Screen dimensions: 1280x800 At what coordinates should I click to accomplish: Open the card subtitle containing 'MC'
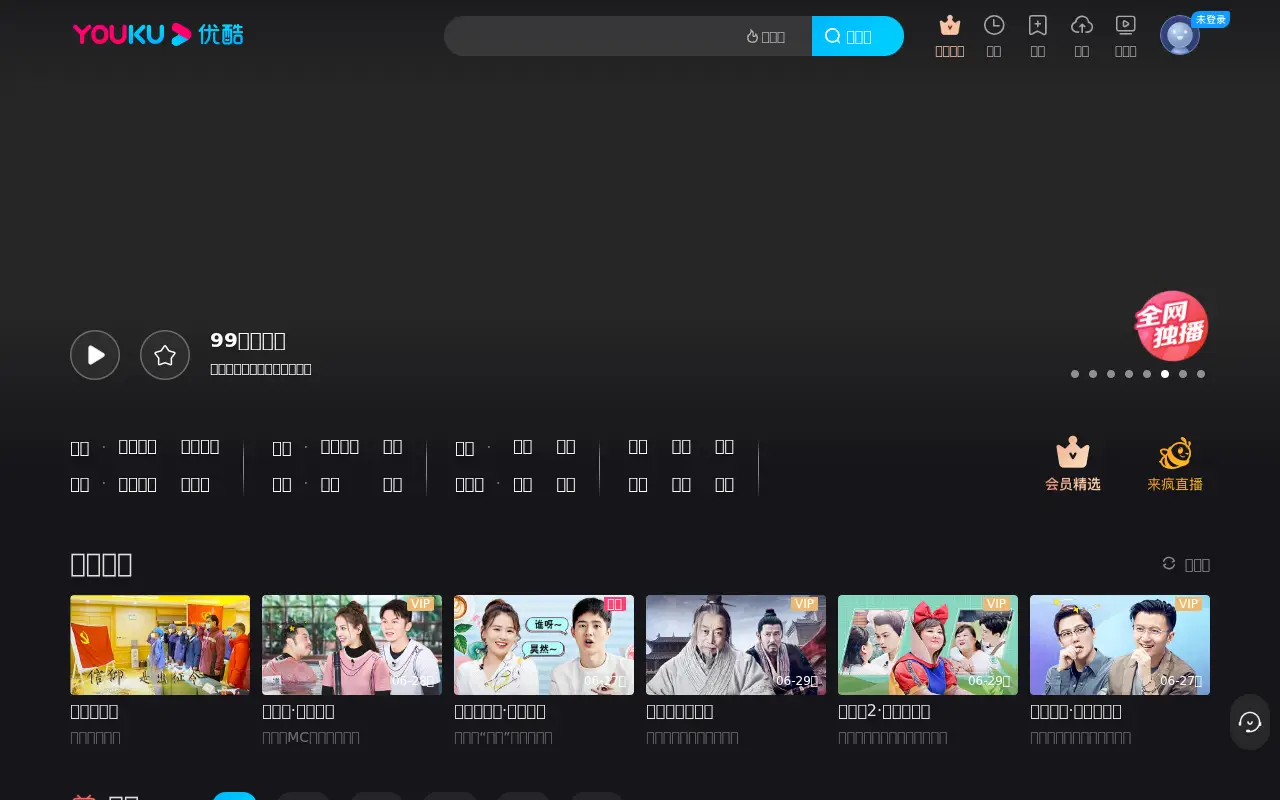311,738
